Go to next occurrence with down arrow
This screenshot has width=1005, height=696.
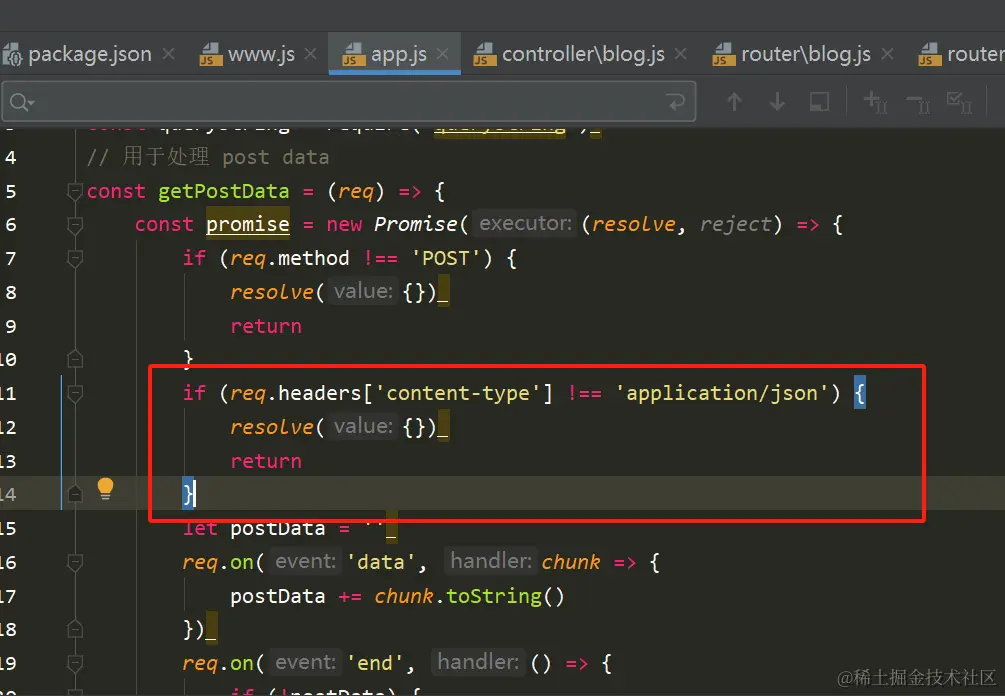pos(777,101)
